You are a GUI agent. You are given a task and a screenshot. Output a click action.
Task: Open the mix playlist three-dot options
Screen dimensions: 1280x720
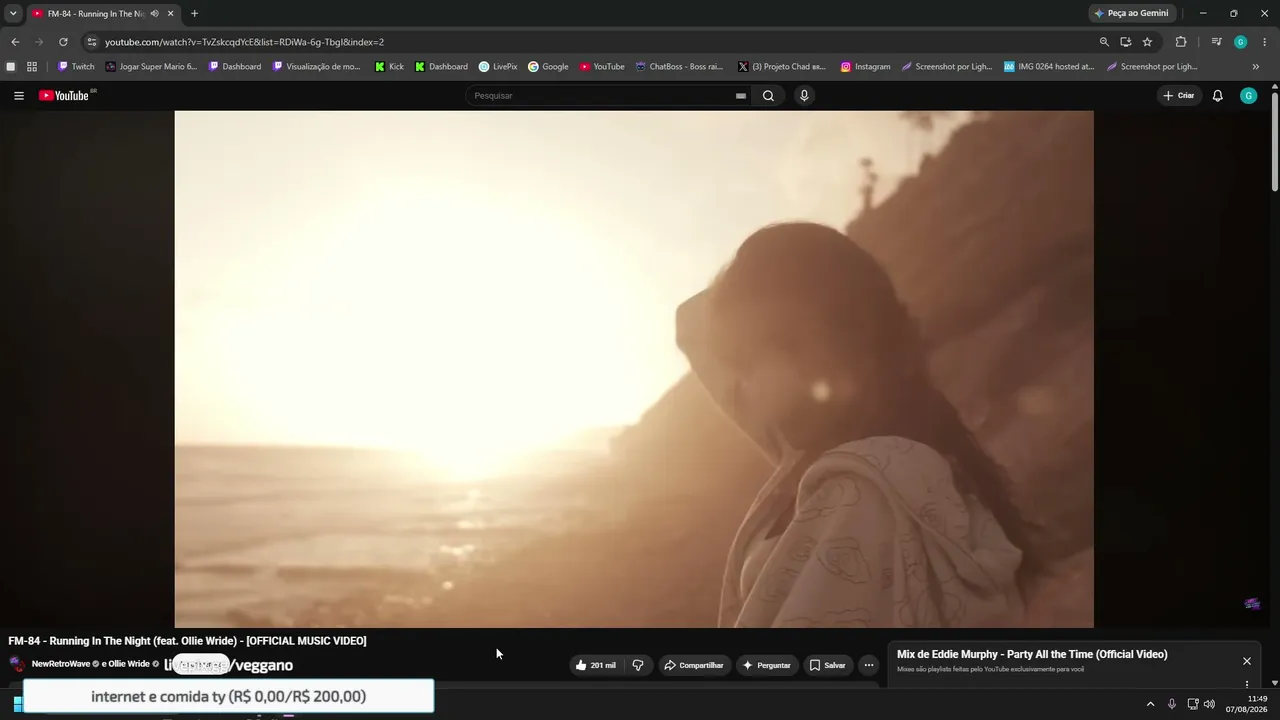tap(1247, 684)
